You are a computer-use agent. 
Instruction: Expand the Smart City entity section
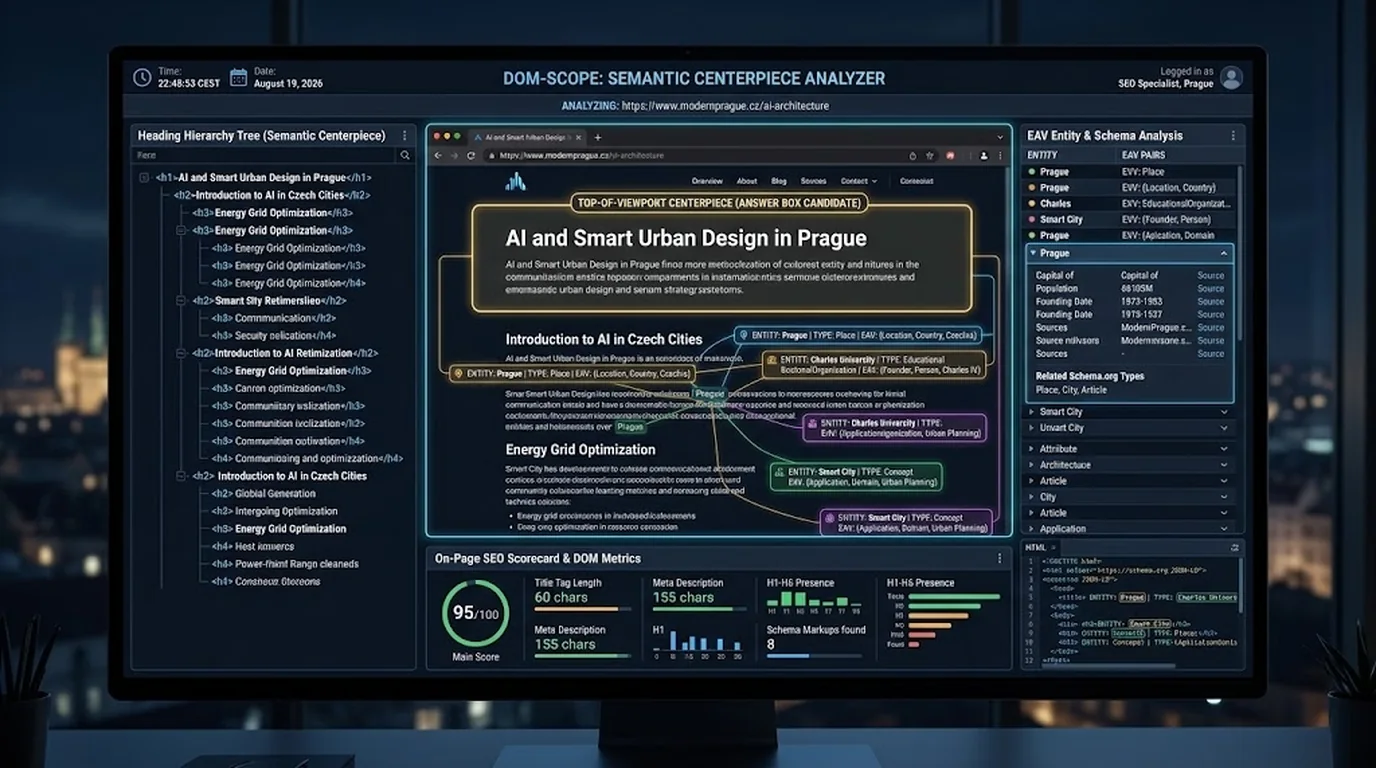click(x=1130, y=412)
